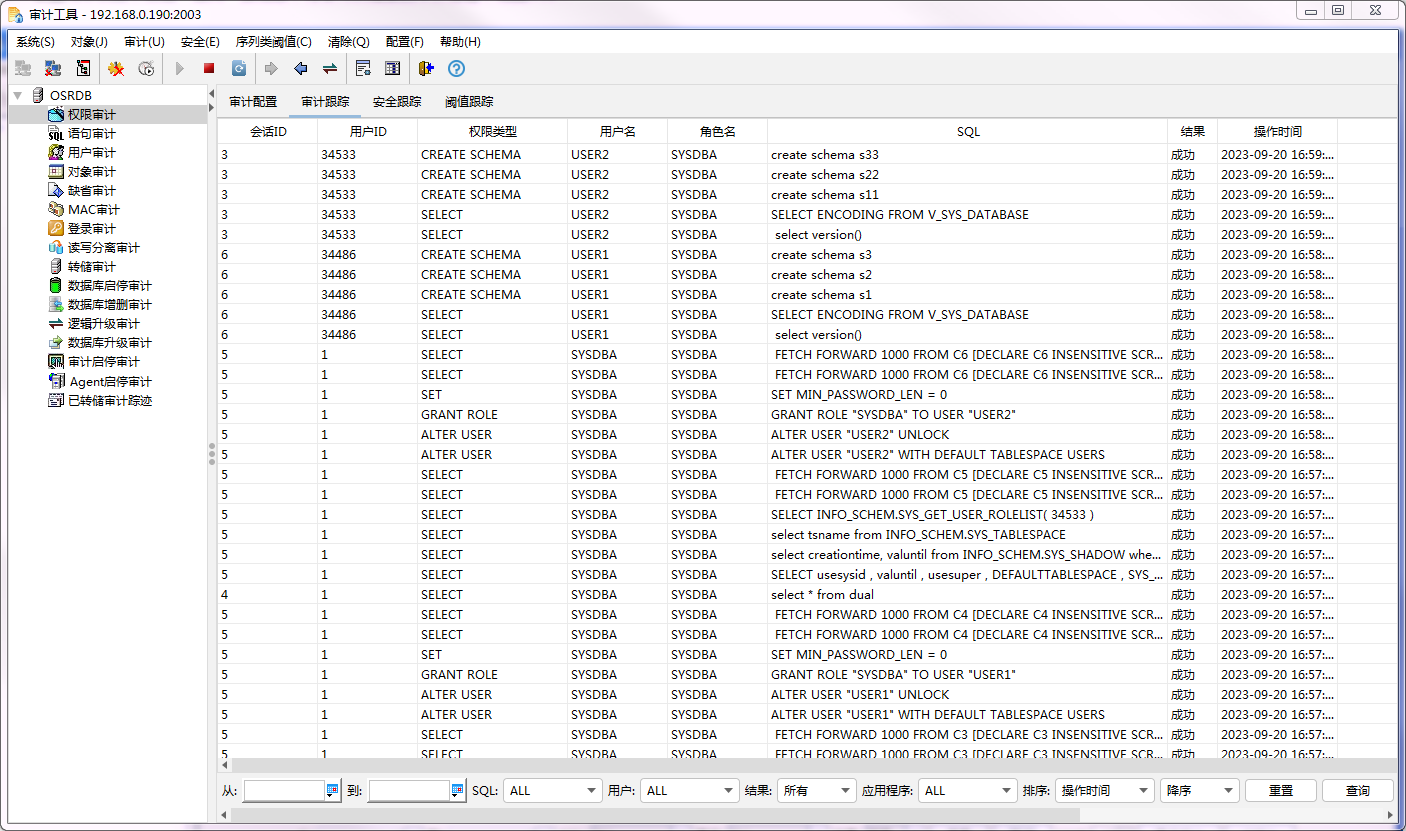Click the blue refresh toolbar icon
The image size is (1406, 831).
pyautogui.click(x=239, y=69)
